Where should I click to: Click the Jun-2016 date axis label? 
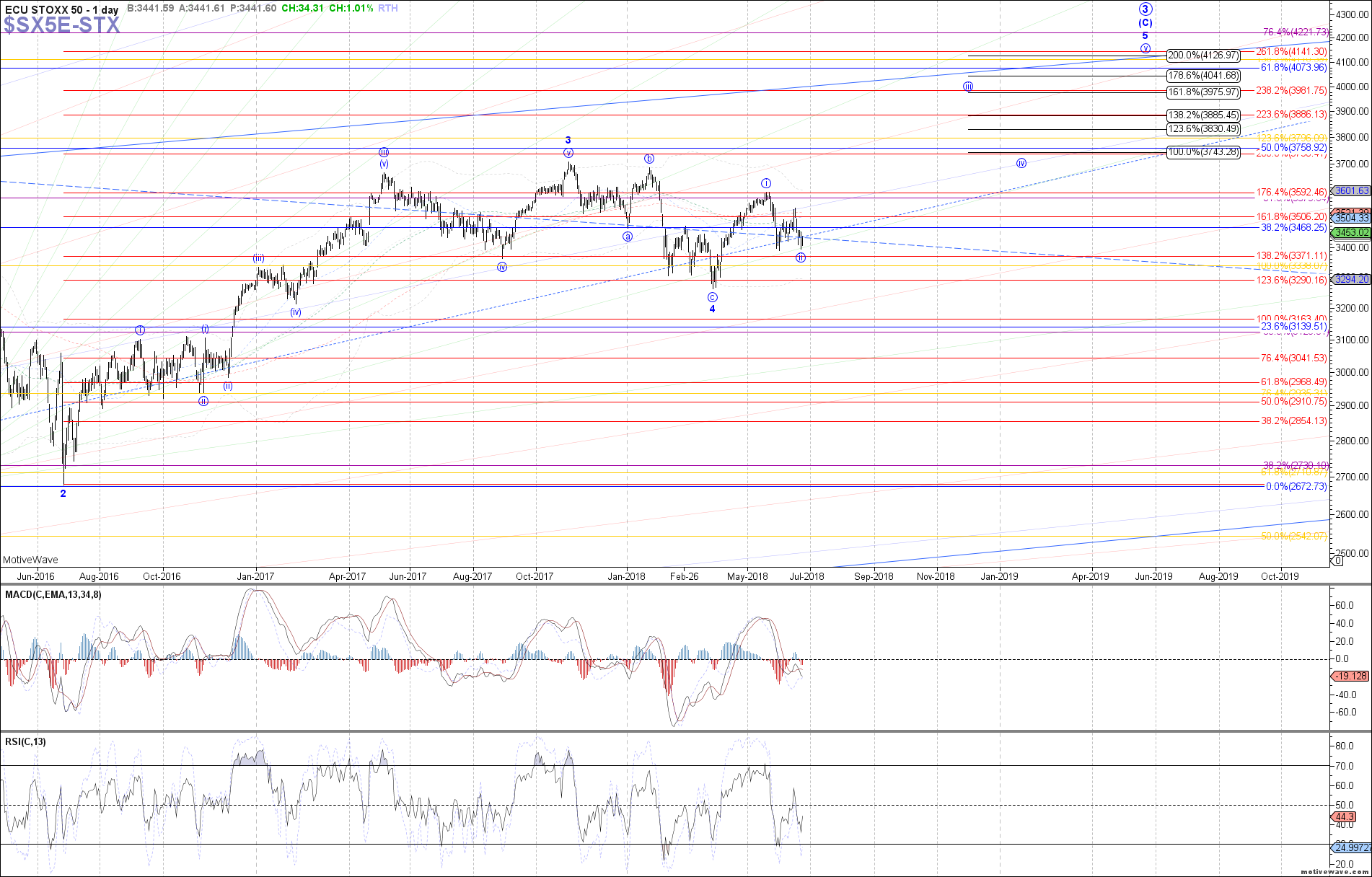coord(35,576)
